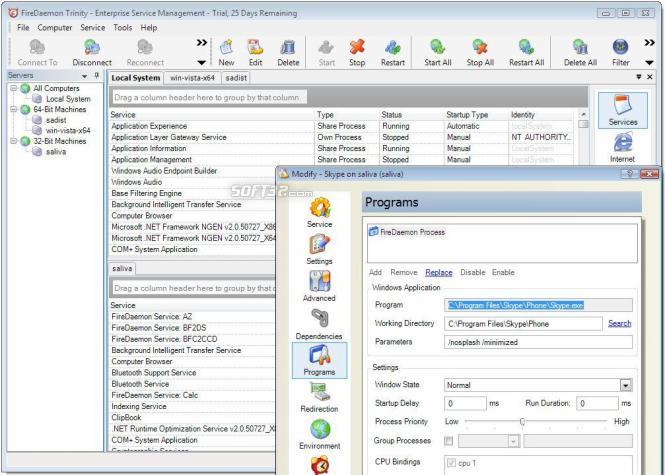Select saliva in the Servers tree

[x=56, y=151]
